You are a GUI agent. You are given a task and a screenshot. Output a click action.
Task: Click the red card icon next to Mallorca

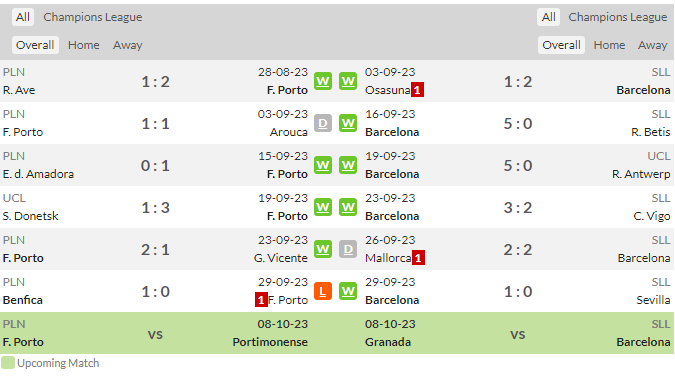418,258
